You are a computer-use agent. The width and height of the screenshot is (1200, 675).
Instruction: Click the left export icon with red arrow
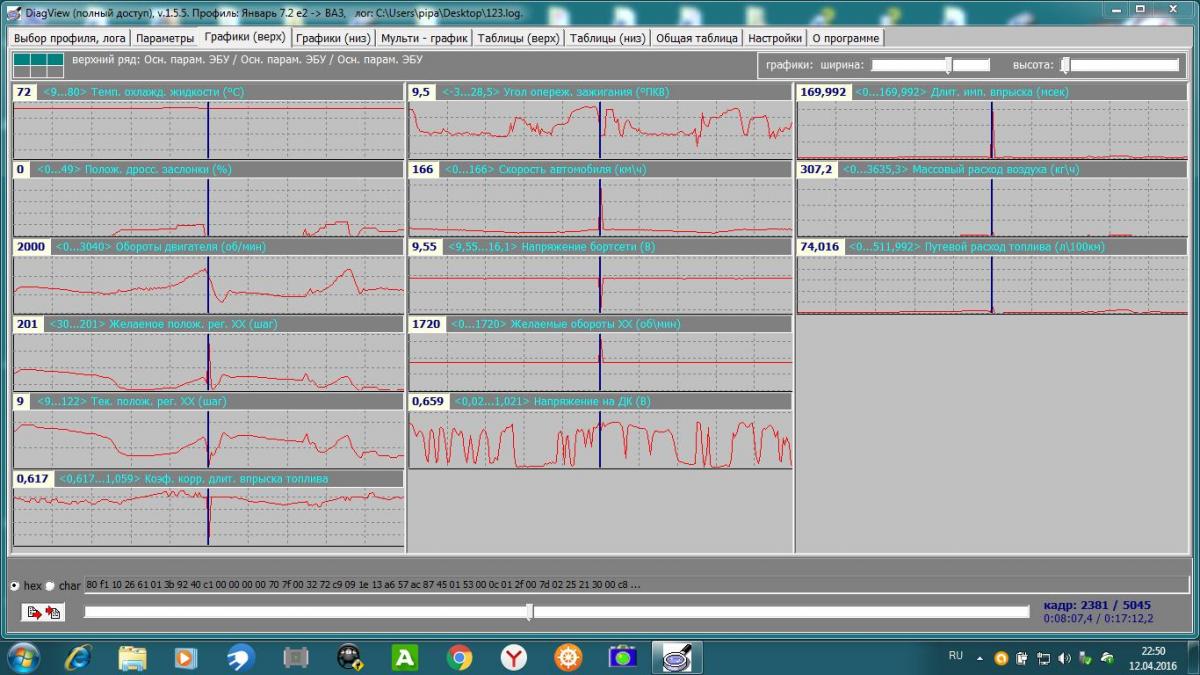33,612
